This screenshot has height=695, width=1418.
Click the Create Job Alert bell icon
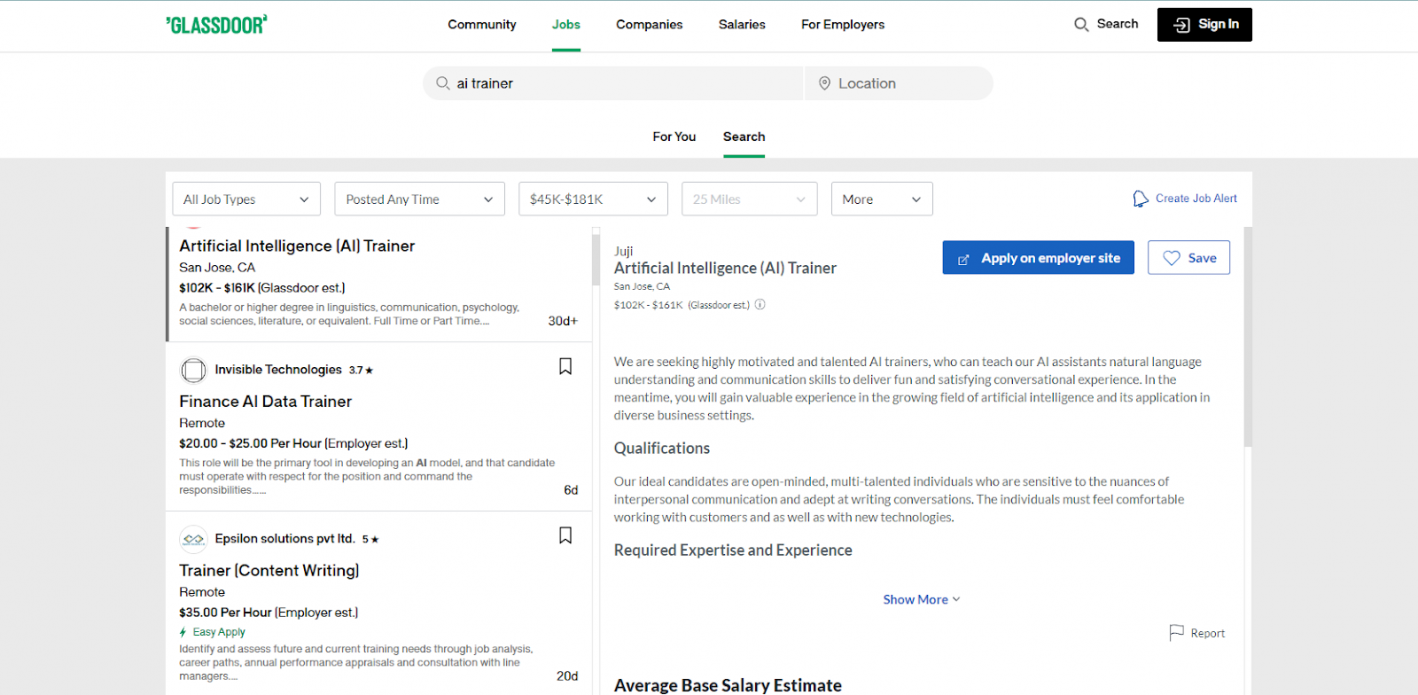pos(1140,199)
